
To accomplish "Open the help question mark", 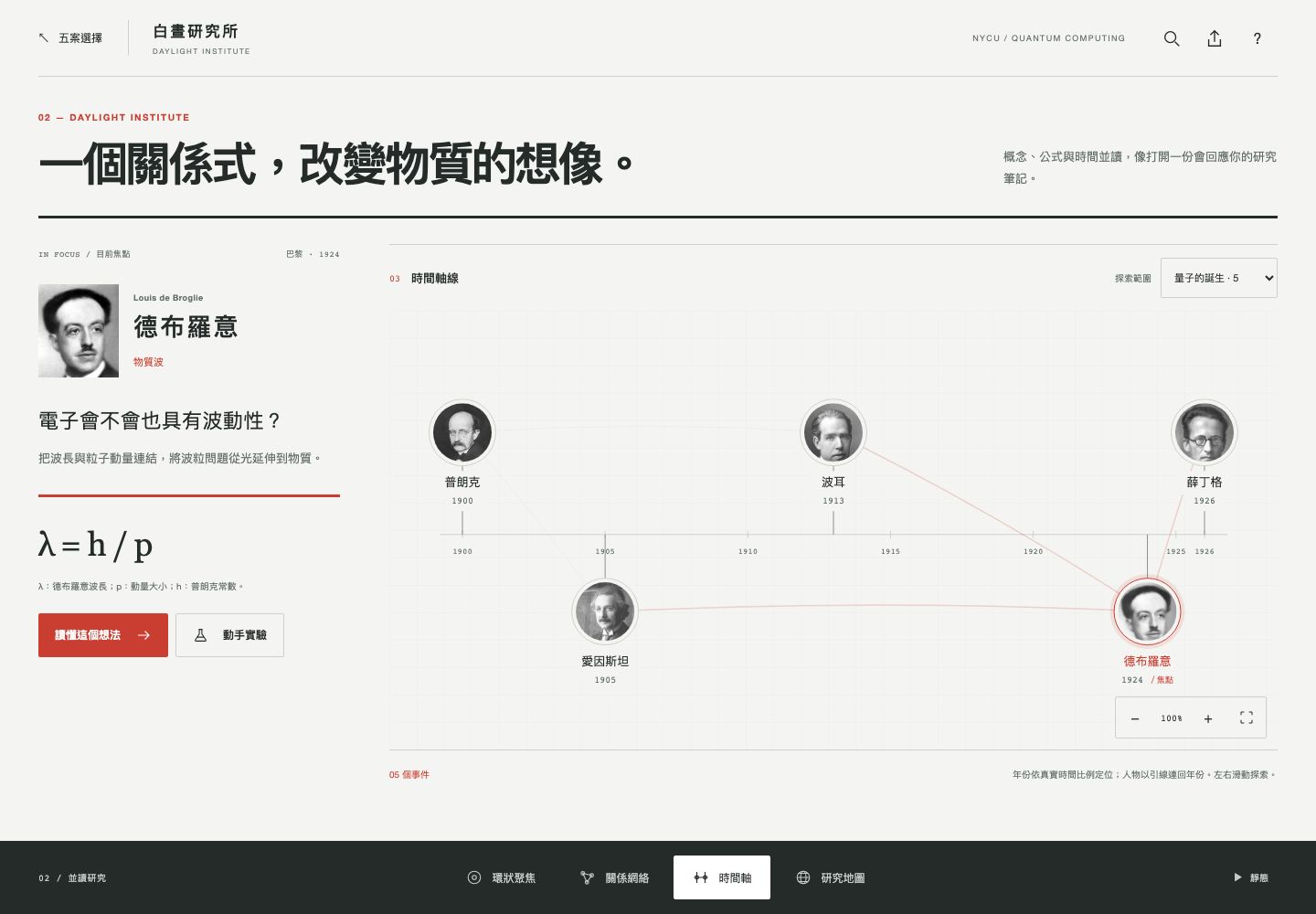I will tap(1258, 38).
